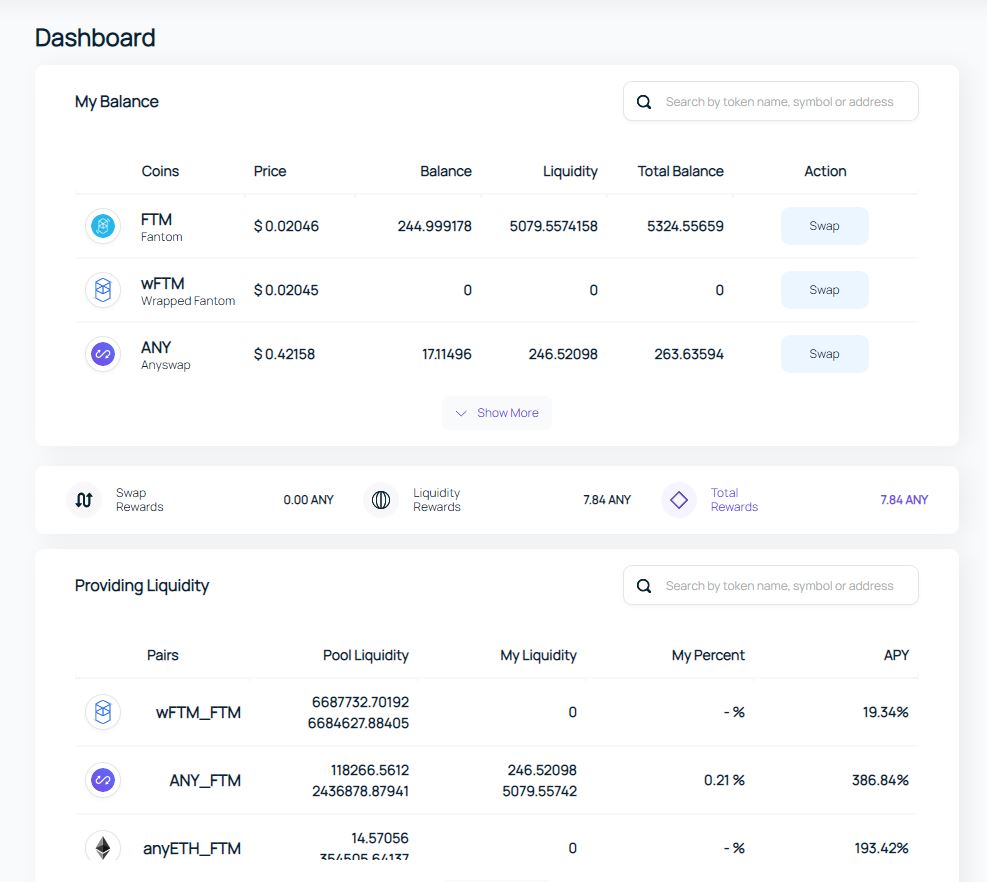987x882 pixels.
Task: Click FTM total balance 5324.55659
Action: (685, 226)
